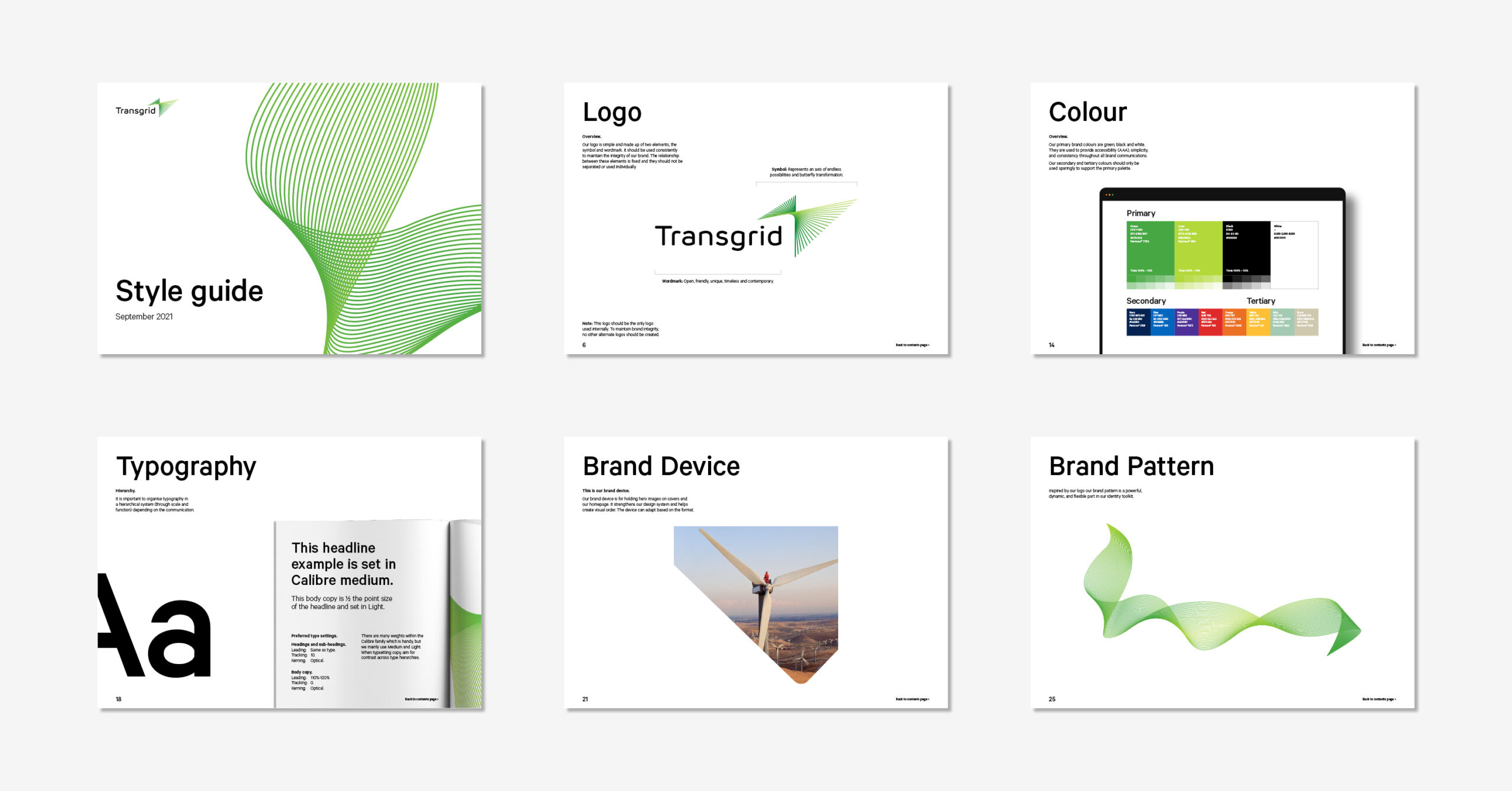The image size is (1512, 791).
Task: Click the large Aa type specimen
Action: pyautogui.click(x=154, y=625)
